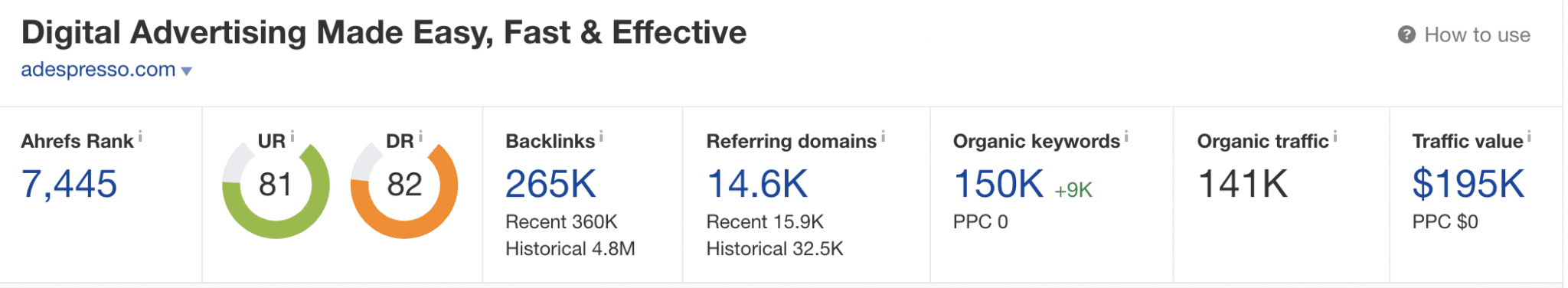Image resolution: width=1568 pixels, height=288 pixels.
Task: Click the orange DR 82 gauge
Action: 404,185
